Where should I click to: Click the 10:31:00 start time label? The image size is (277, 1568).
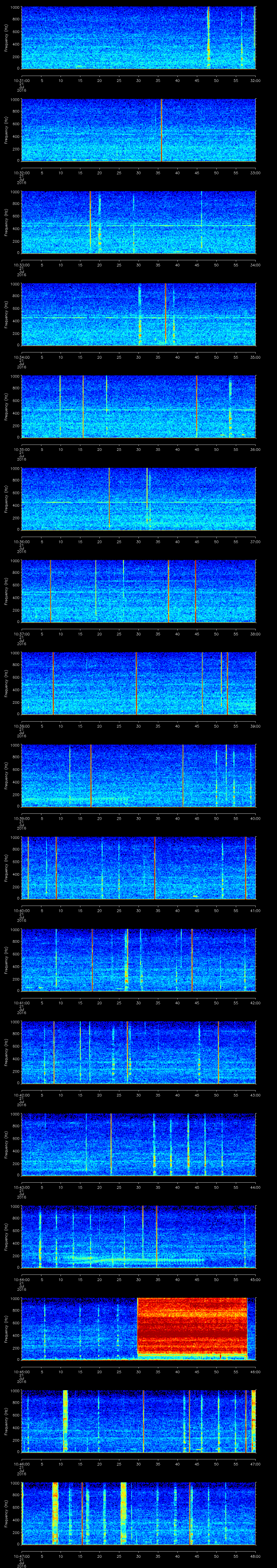coord(21,80)
